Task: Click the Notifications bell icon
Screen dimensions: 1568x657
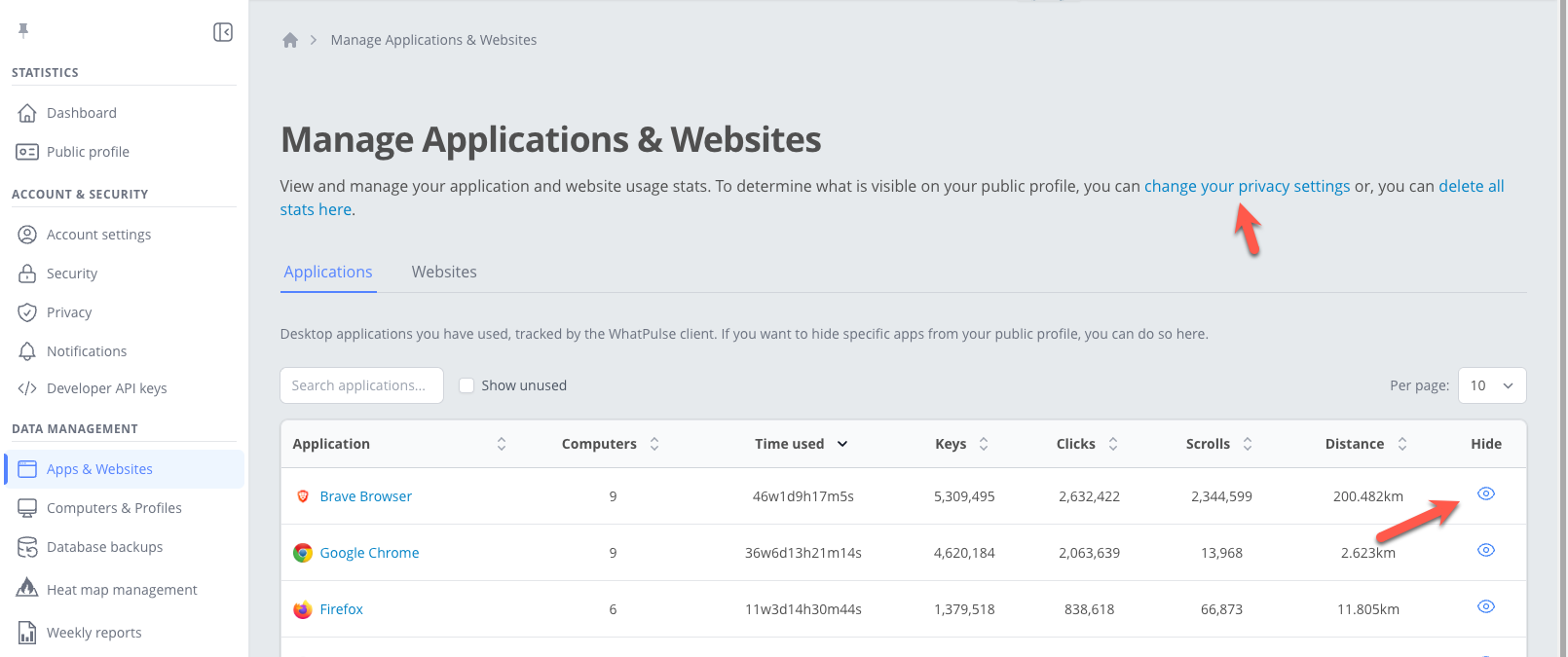Action: pos(27,351)
